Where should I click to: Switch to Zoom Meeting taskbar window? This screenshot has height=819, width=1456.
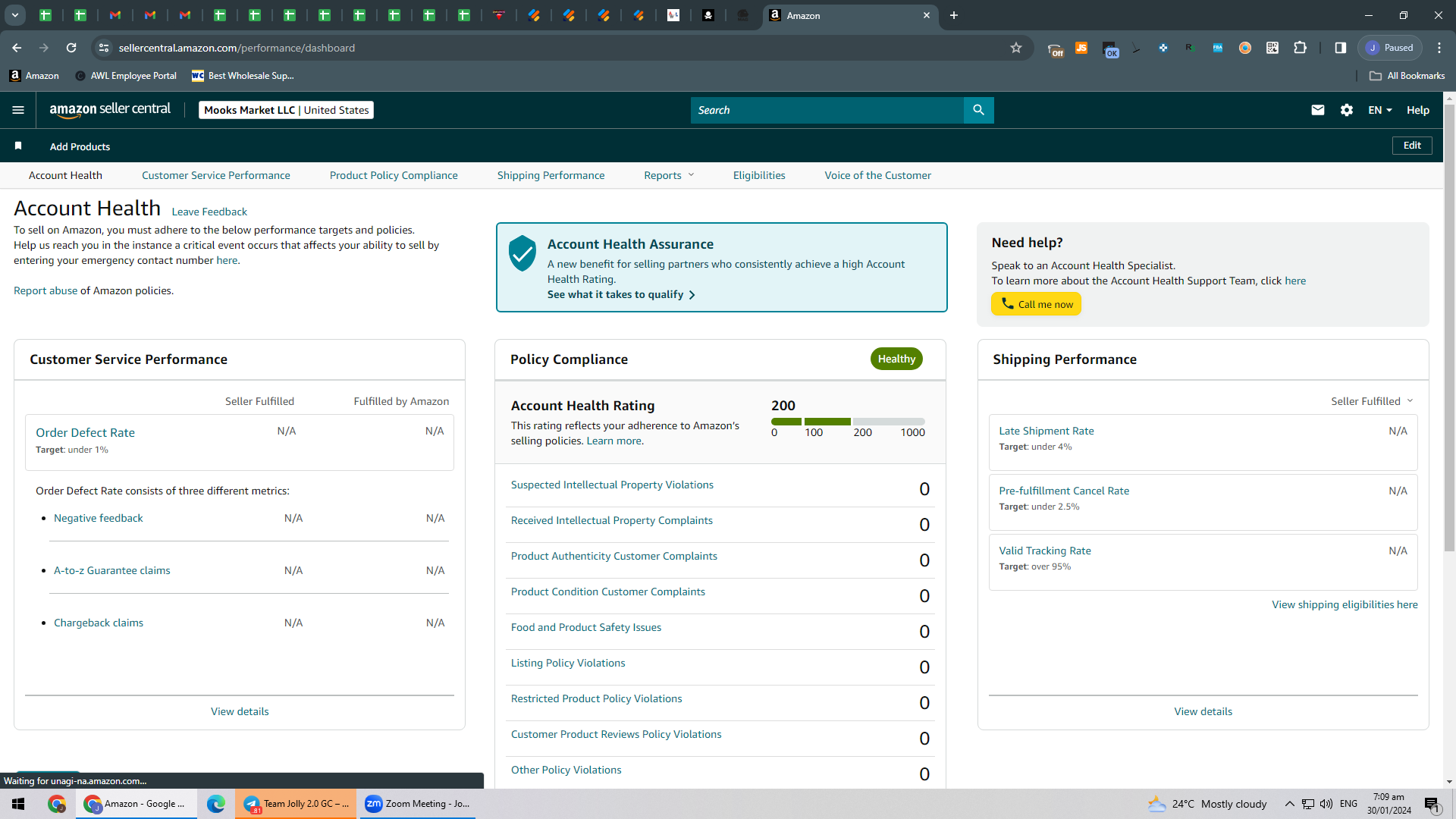pos(418,804)
